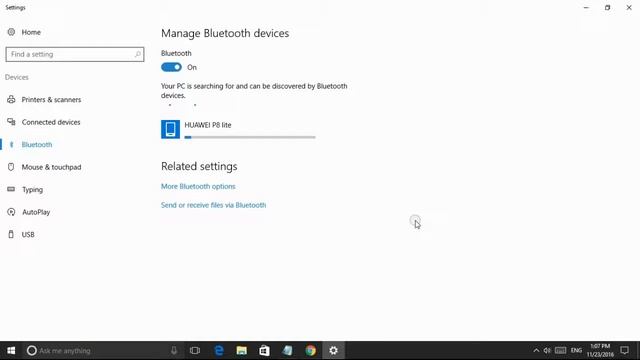
Task: Click the Bluetooth symbol icon in sidebar
Action: 11,144
